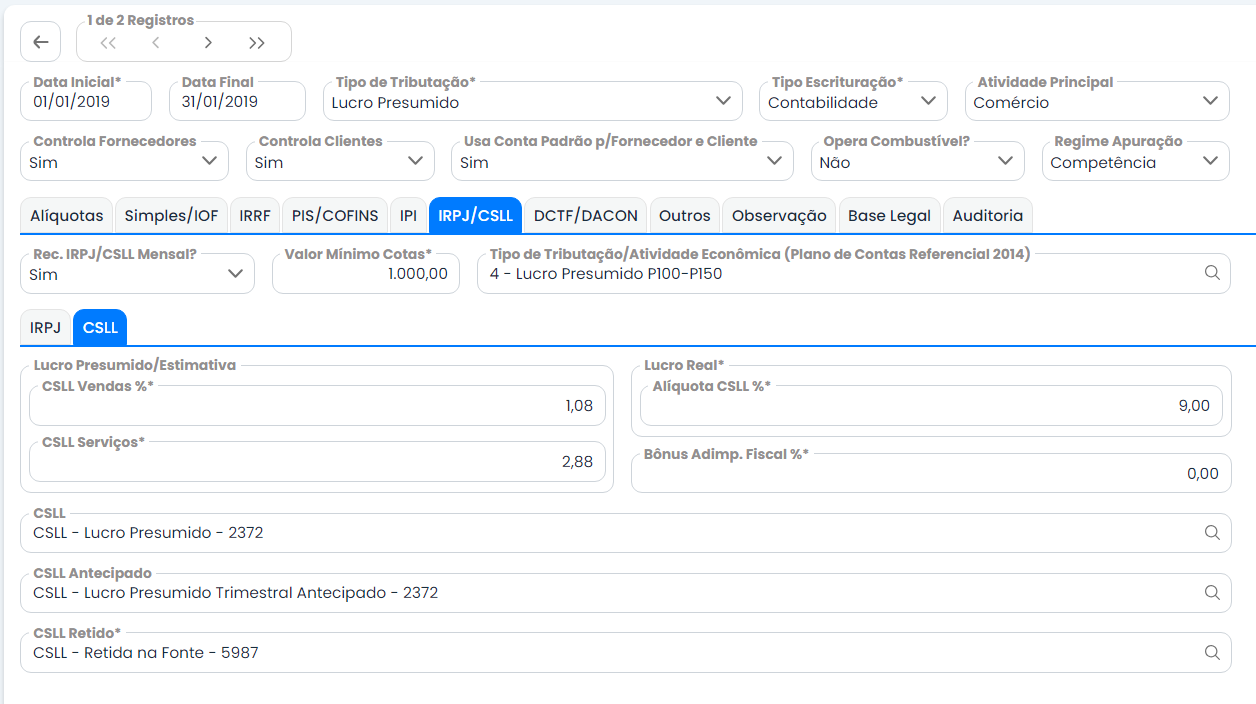This screenshot has width=1256, height=704.
Task: Click search icon in CSLL field
Action: (x=1212, y=533)
